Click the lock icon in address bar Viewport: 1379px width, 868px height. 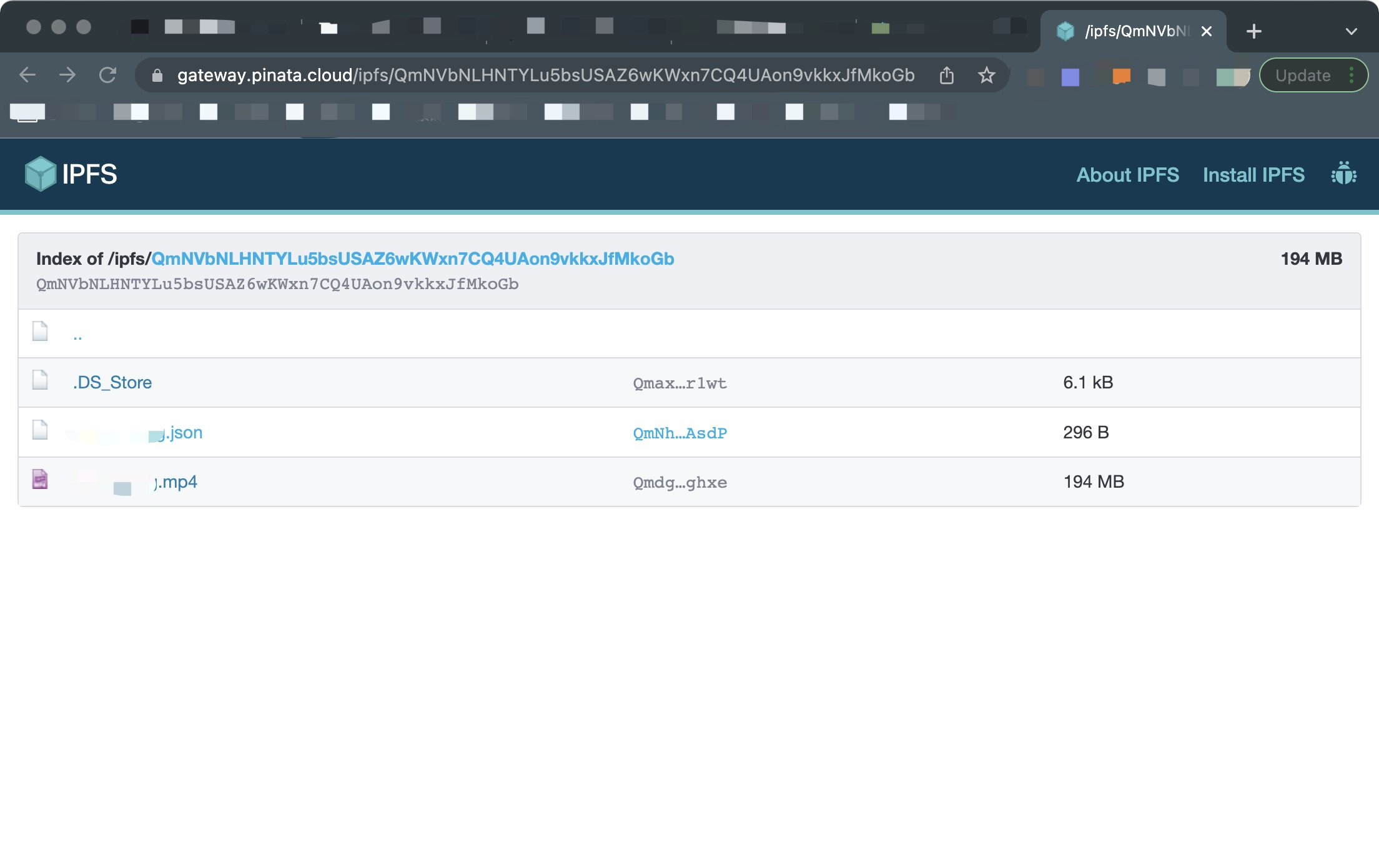click(x=157, y=76)
